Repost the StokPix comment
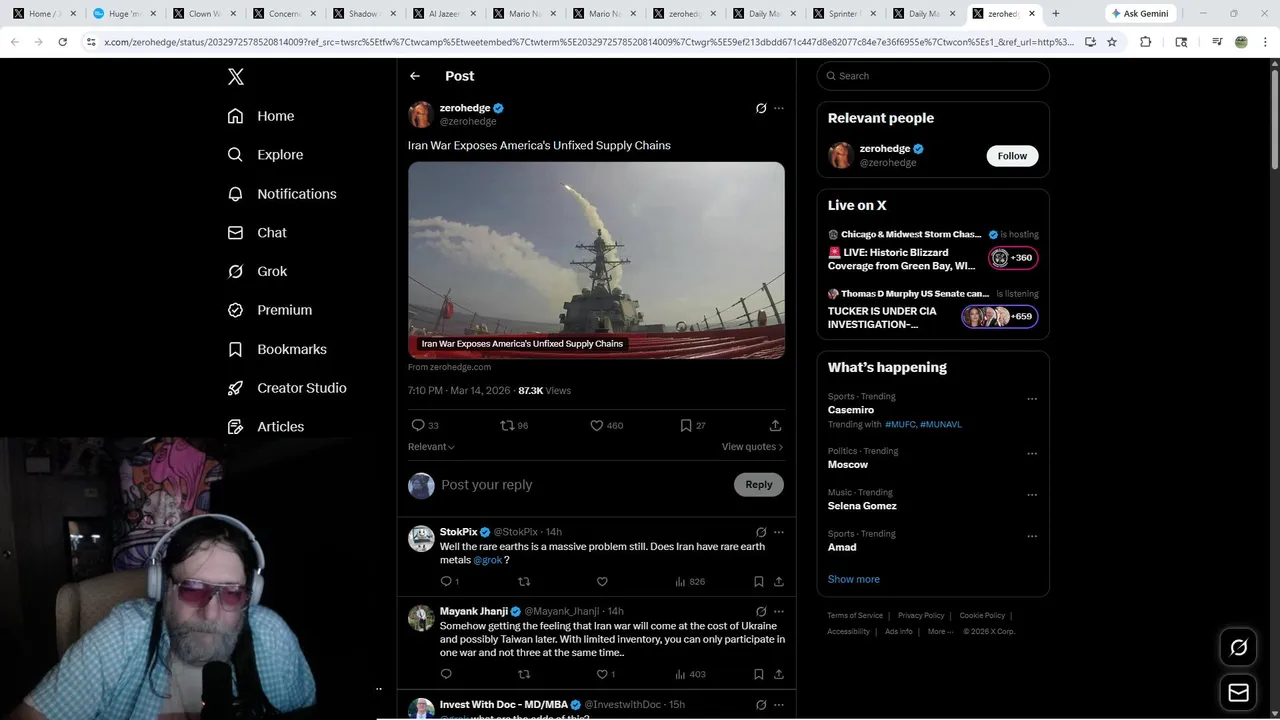Viewport: 1280px width, 720px height. tap(524, 581)
